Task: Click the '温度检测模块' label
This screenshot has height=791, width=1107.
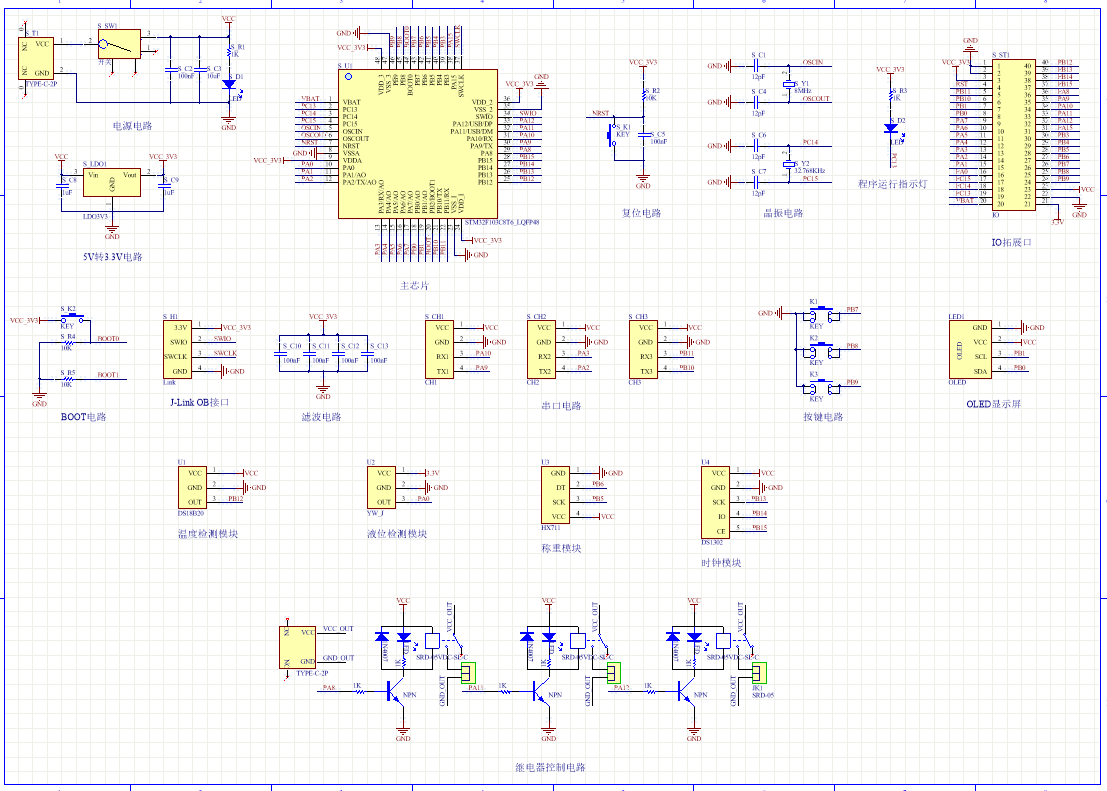Action: (208, 533)
